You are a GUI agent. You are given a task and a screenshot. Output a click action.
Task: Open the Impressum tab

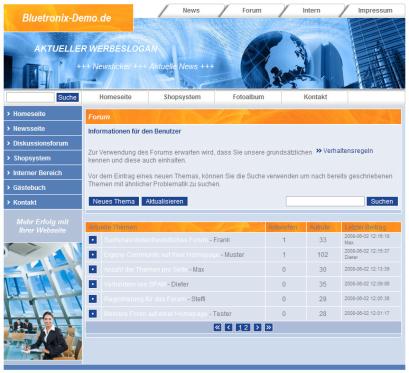(375, 11)
